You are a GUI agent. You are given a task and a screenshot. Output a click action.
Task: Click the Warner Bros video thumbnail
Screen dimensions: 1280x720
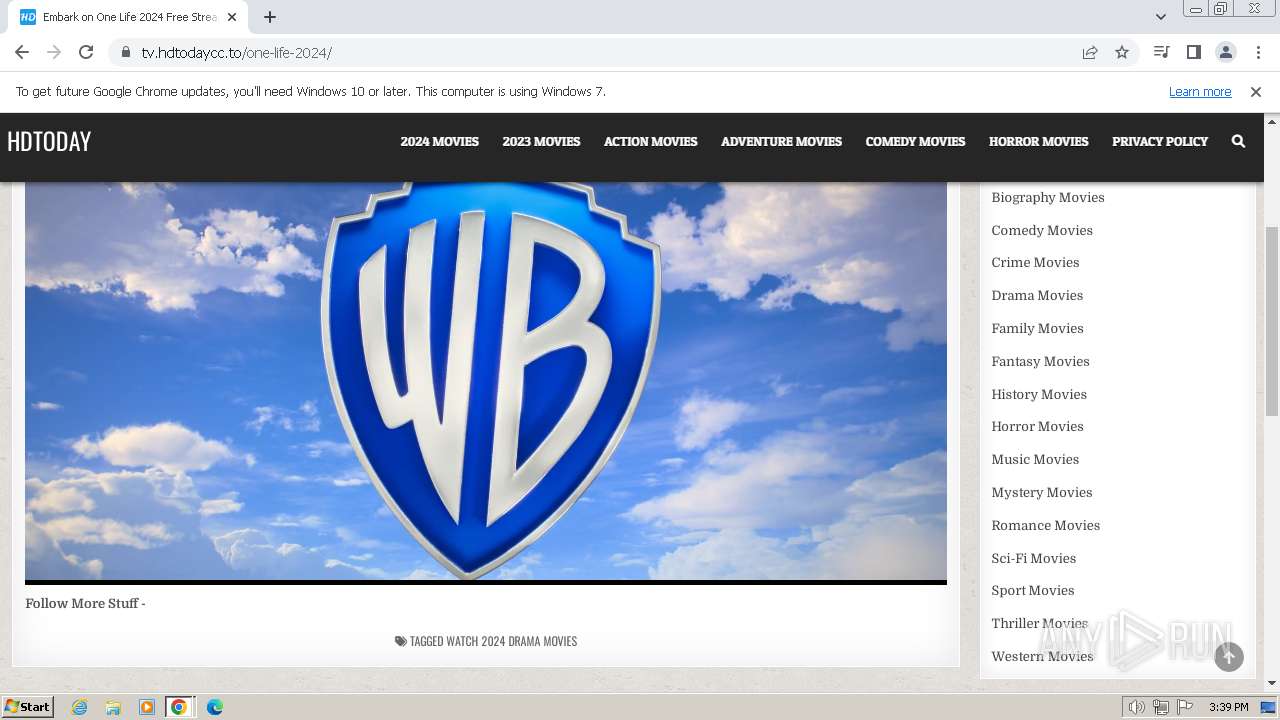click(x=486, y=381)
